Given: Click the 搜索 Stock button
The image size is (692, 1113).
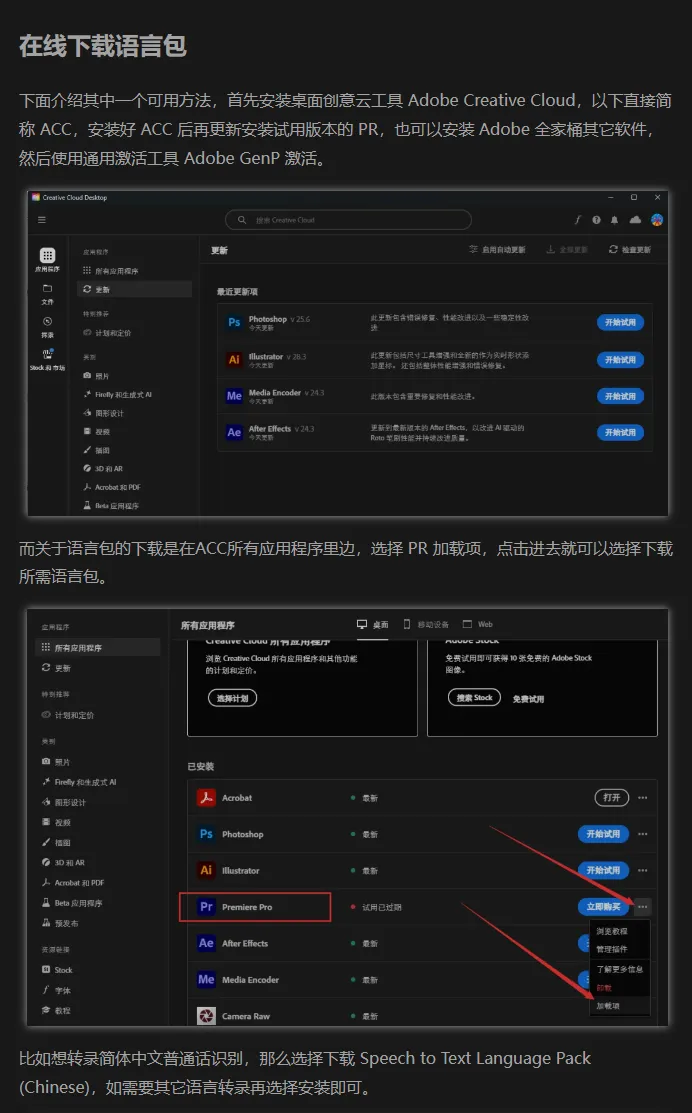Looking at the screenshot, I should point(474,698).
